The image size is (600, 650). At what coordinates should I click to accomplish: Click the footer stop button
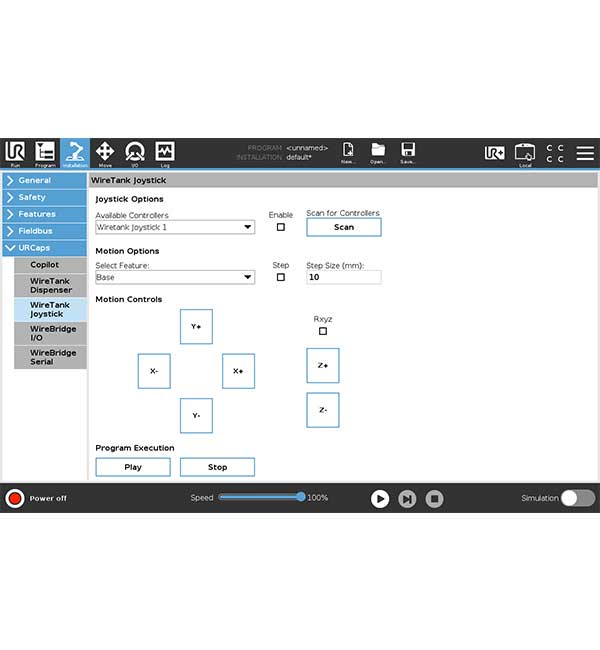pyautogui.click(x=435, y=499)
